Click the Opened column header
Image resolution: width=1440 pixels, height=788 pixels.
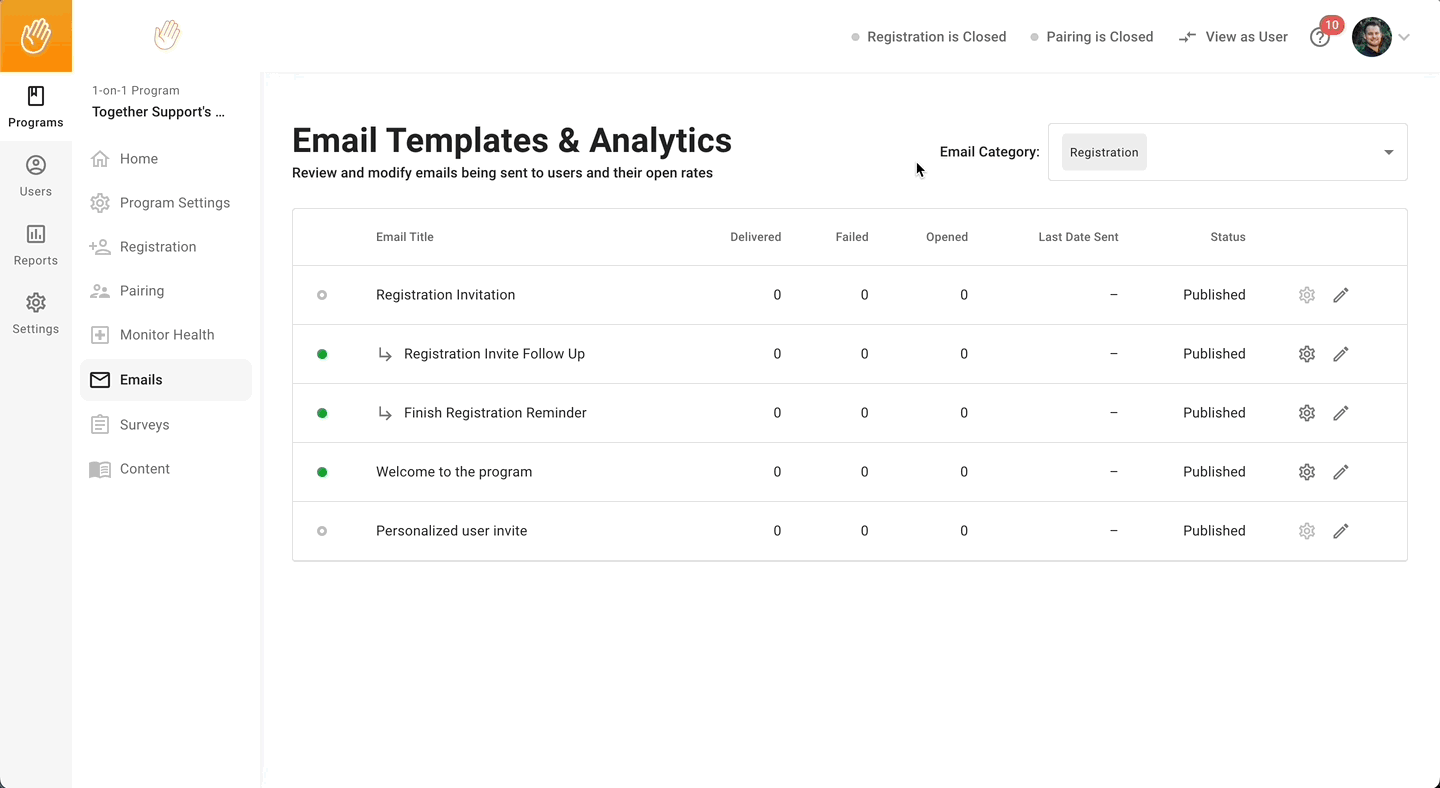click(x=947, y=237)
